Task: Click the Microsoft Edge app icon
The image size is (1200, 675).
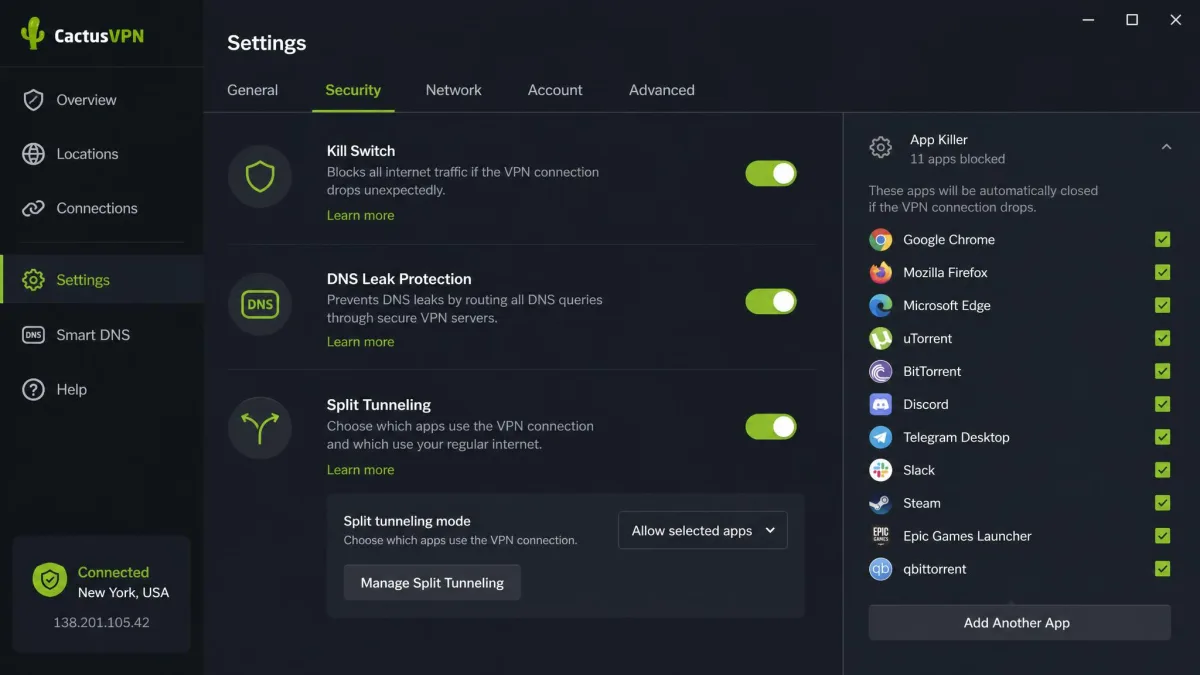Action: coord(881,306)
